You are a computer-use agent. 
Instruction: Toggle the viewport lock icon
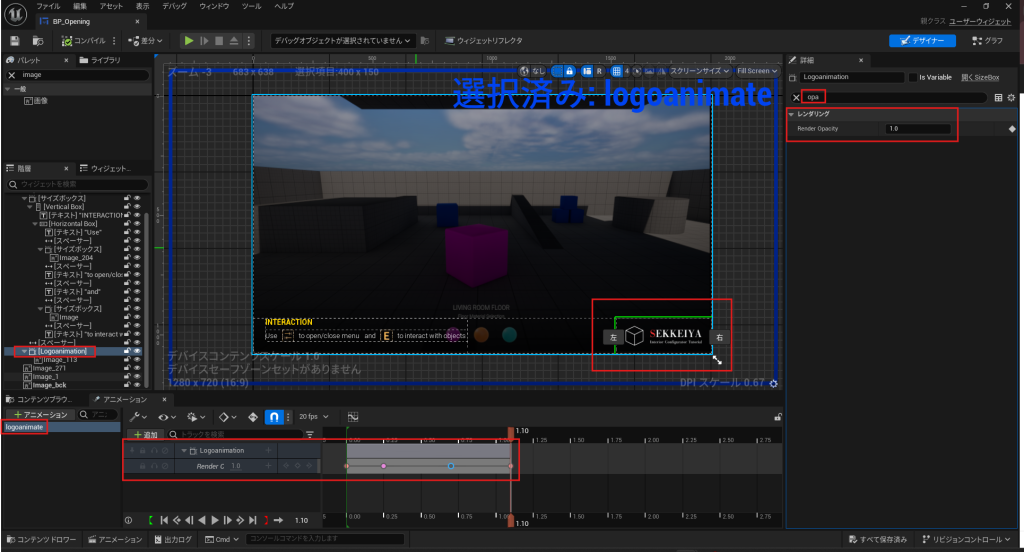(x=569, y=71)
